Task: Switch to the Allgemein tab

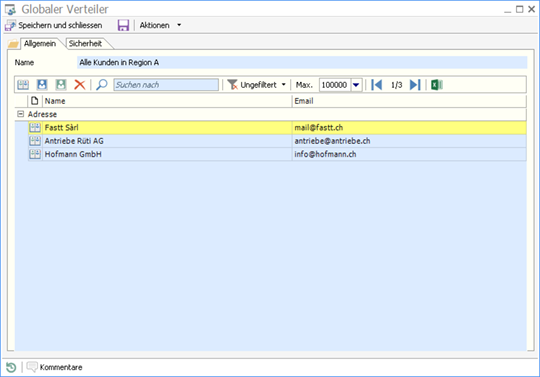Action: tap(40, 43)
